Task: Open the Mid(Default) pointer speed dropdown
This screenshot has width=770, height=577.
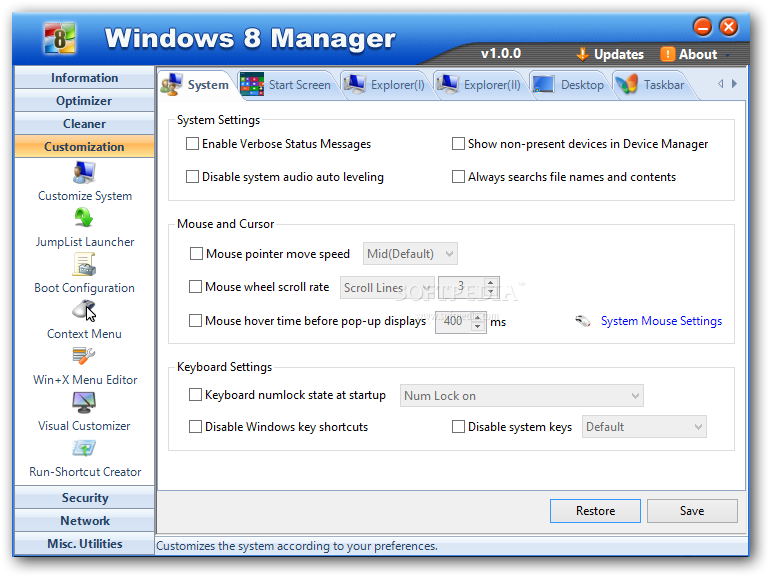Action: click(x=410, y=254)
